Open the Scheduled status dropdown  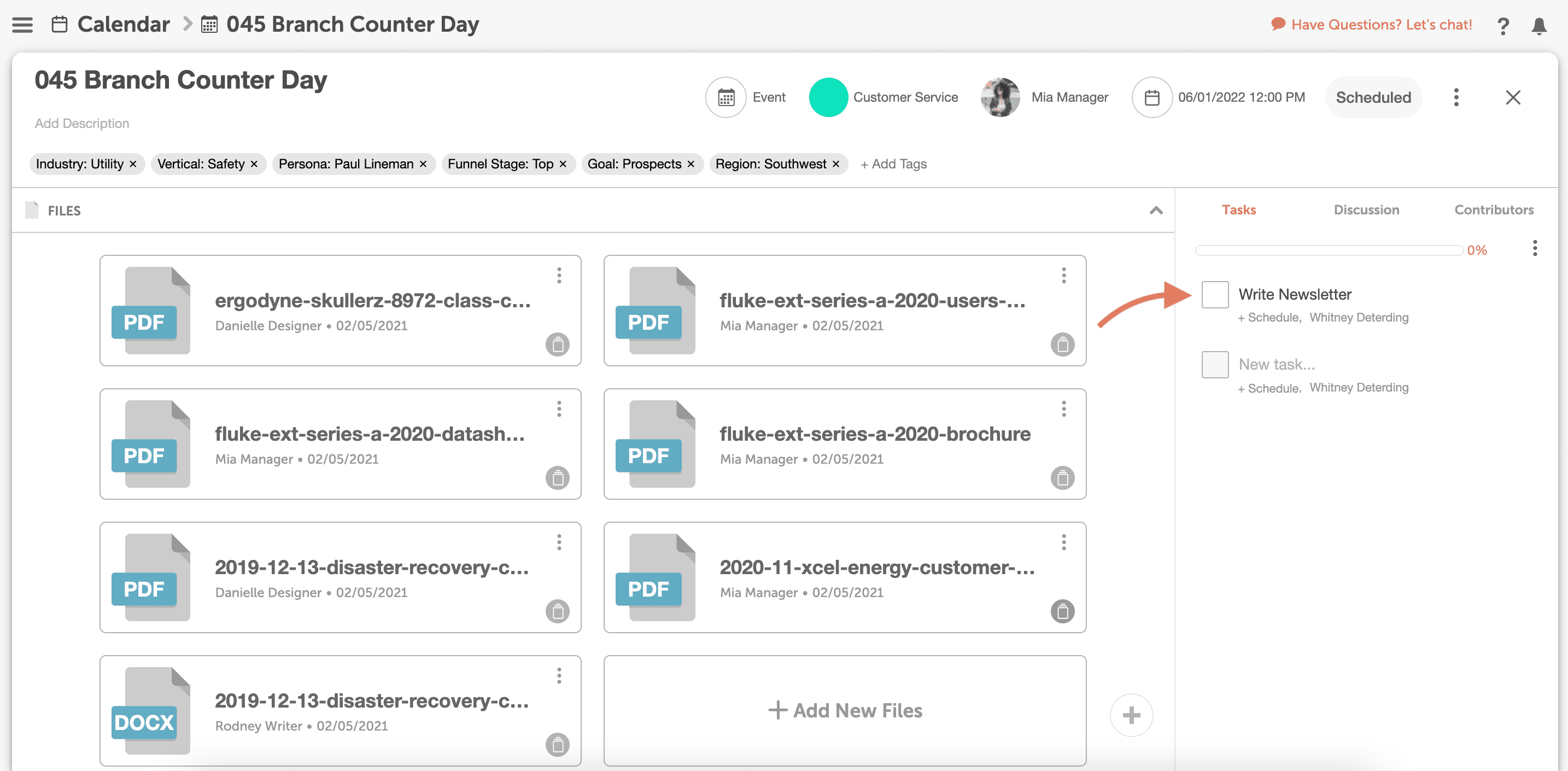point(1373,97)
